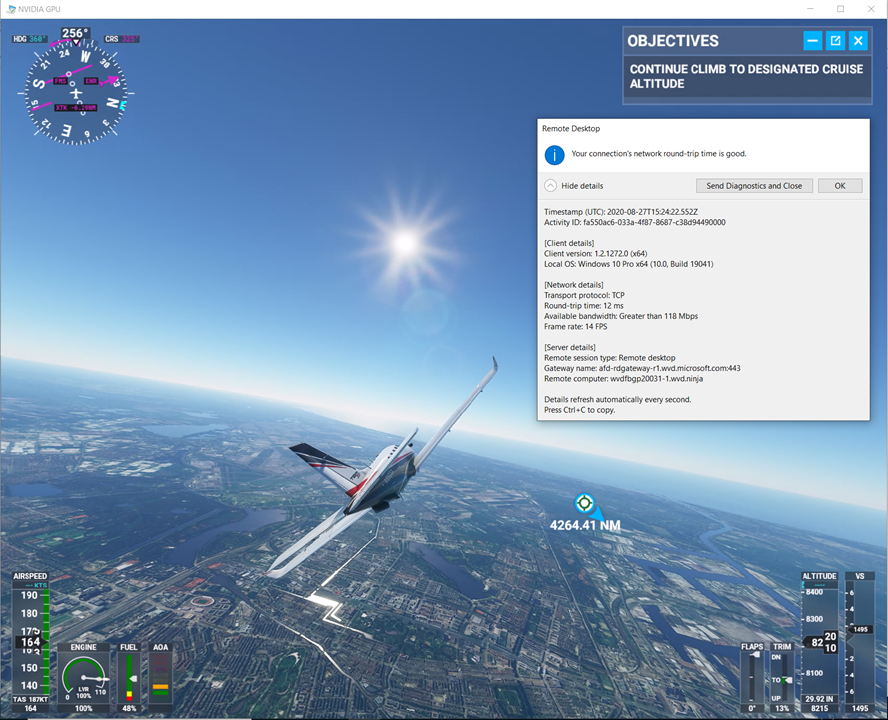888x720 pixels.
Task: Maximize the NVIDIA GPU window
Action: (840, 9)
